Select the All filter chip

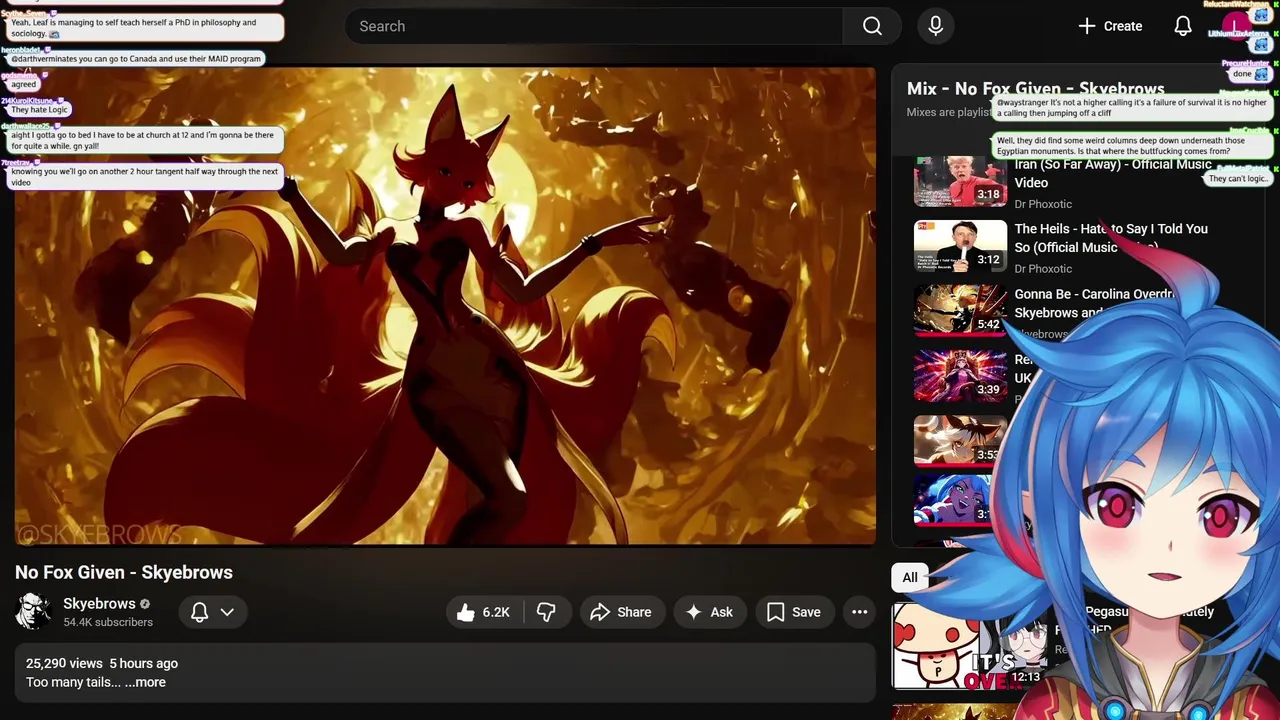click(909, 577)
